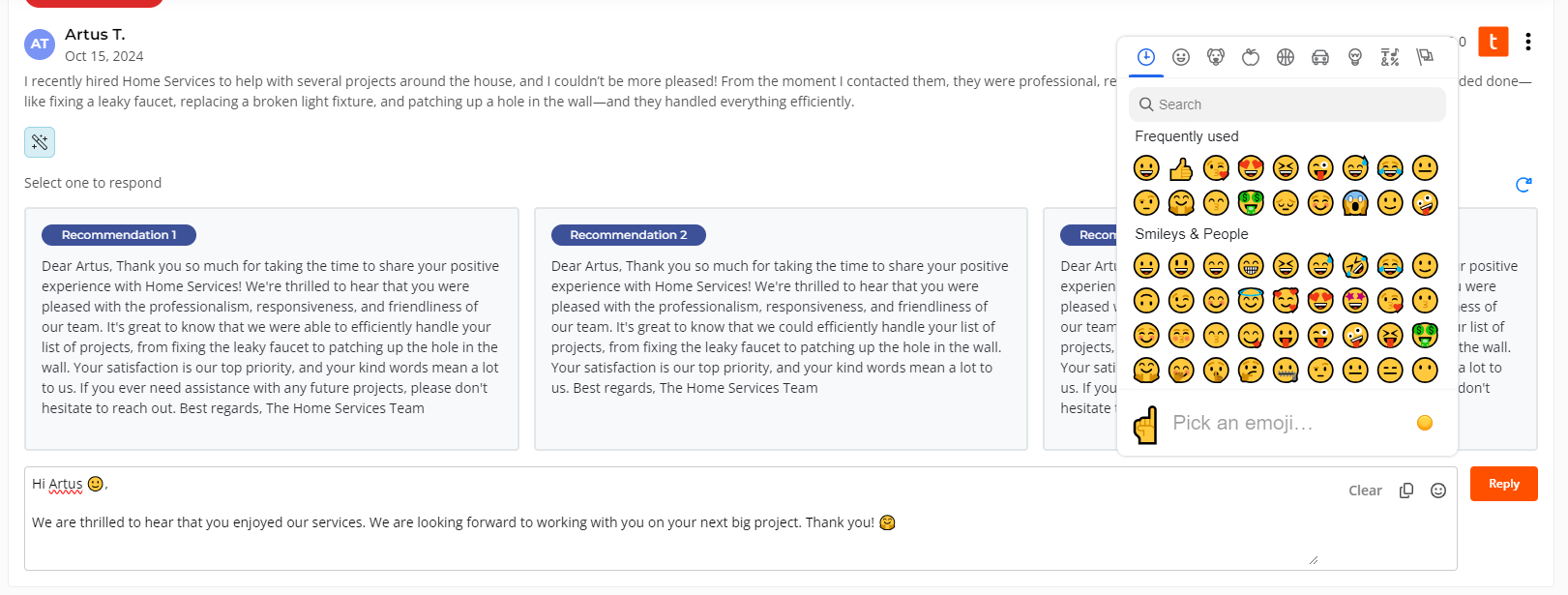
Task: Click the AI magic wand button
Action: point(40,142)
